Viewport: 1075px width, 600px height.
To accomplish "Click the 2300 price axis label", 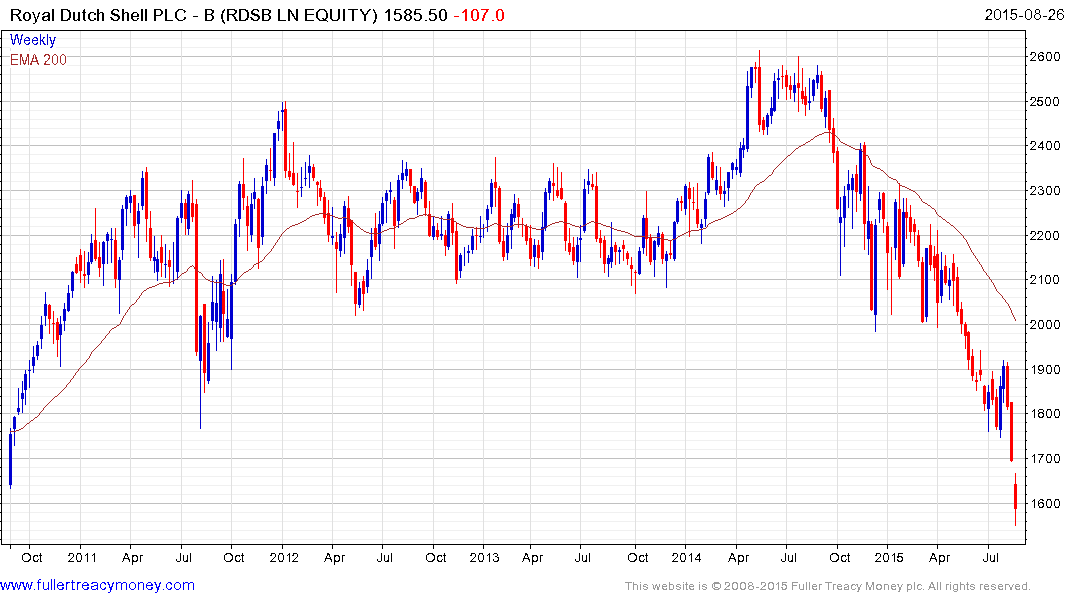I will point(1045,191).
